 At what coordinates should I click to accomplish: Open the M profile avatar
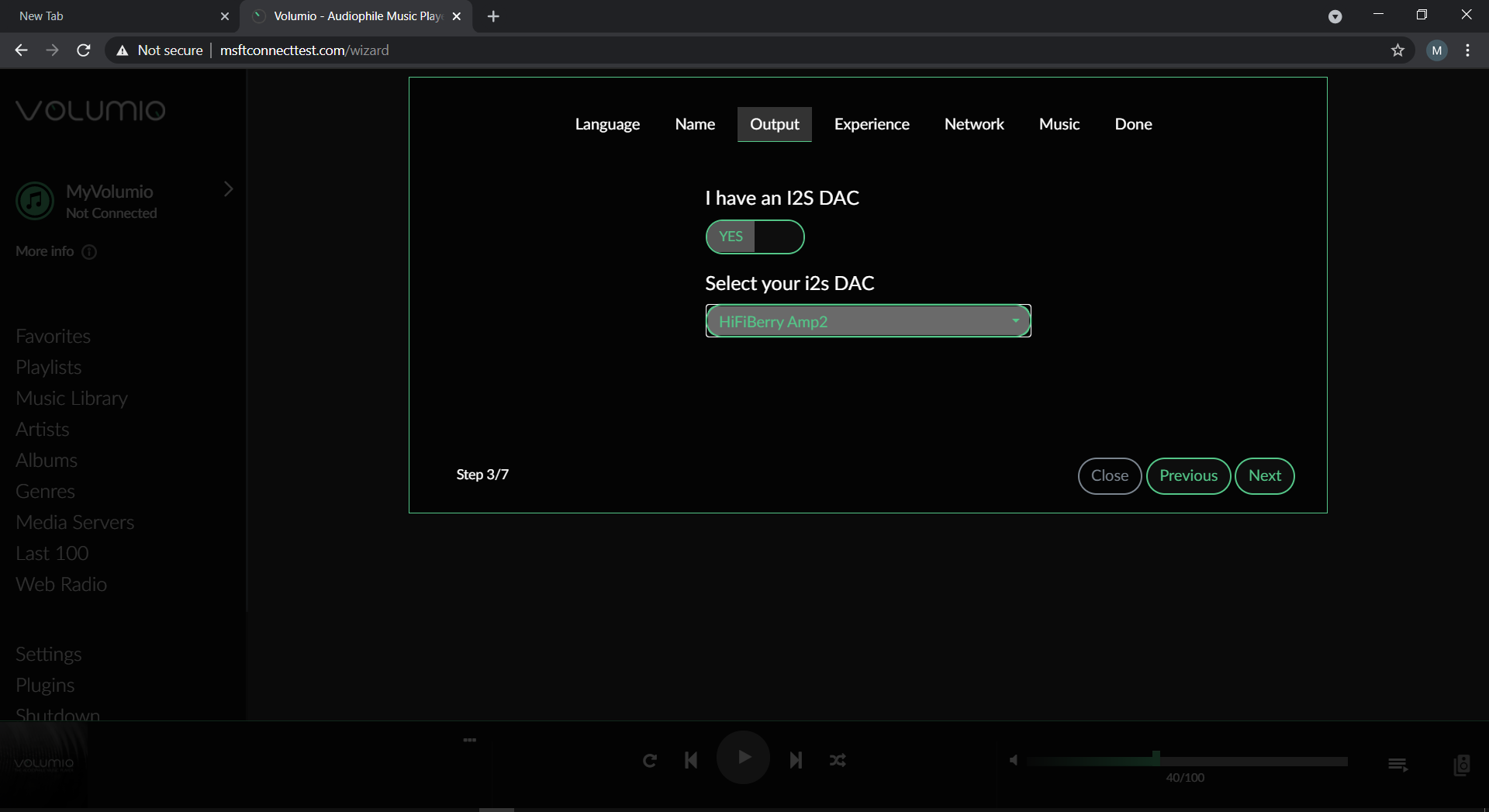pyautogui.click(x=1436, y=50)
